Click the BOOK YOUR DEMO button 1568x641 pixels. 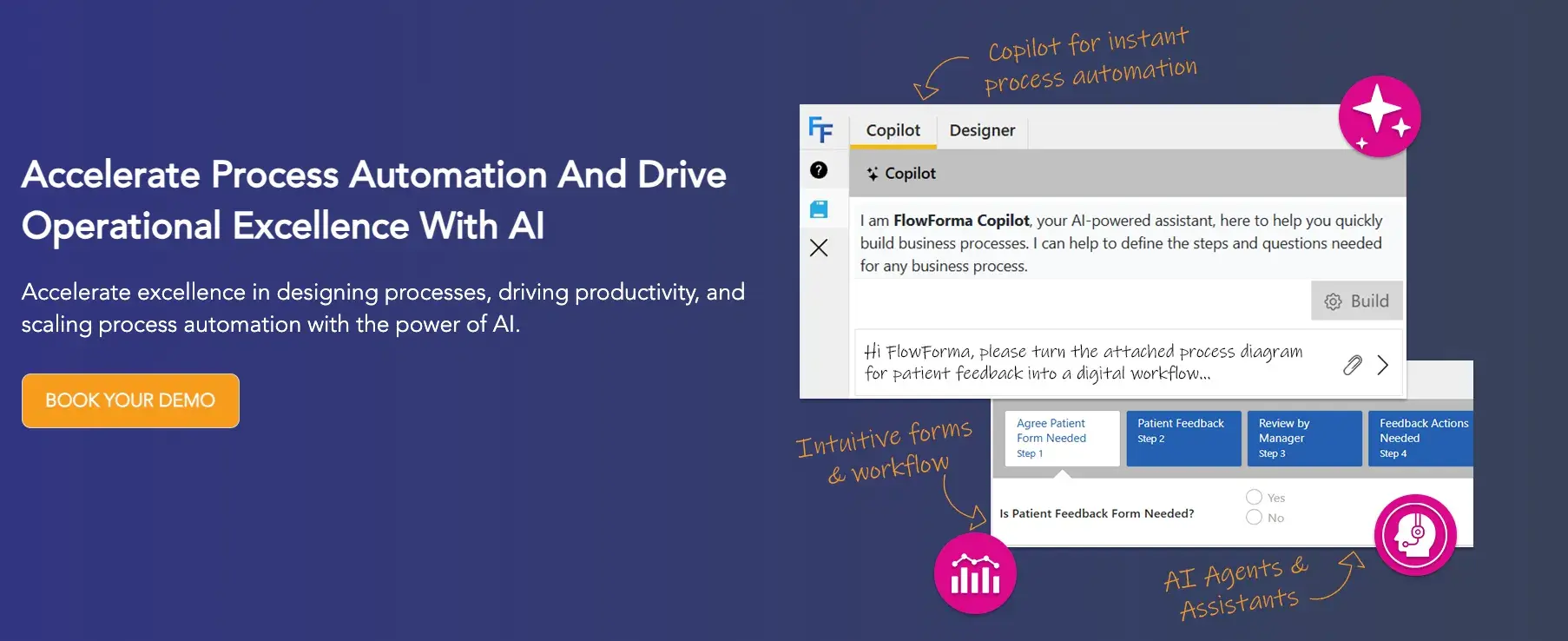coord(130,400)
